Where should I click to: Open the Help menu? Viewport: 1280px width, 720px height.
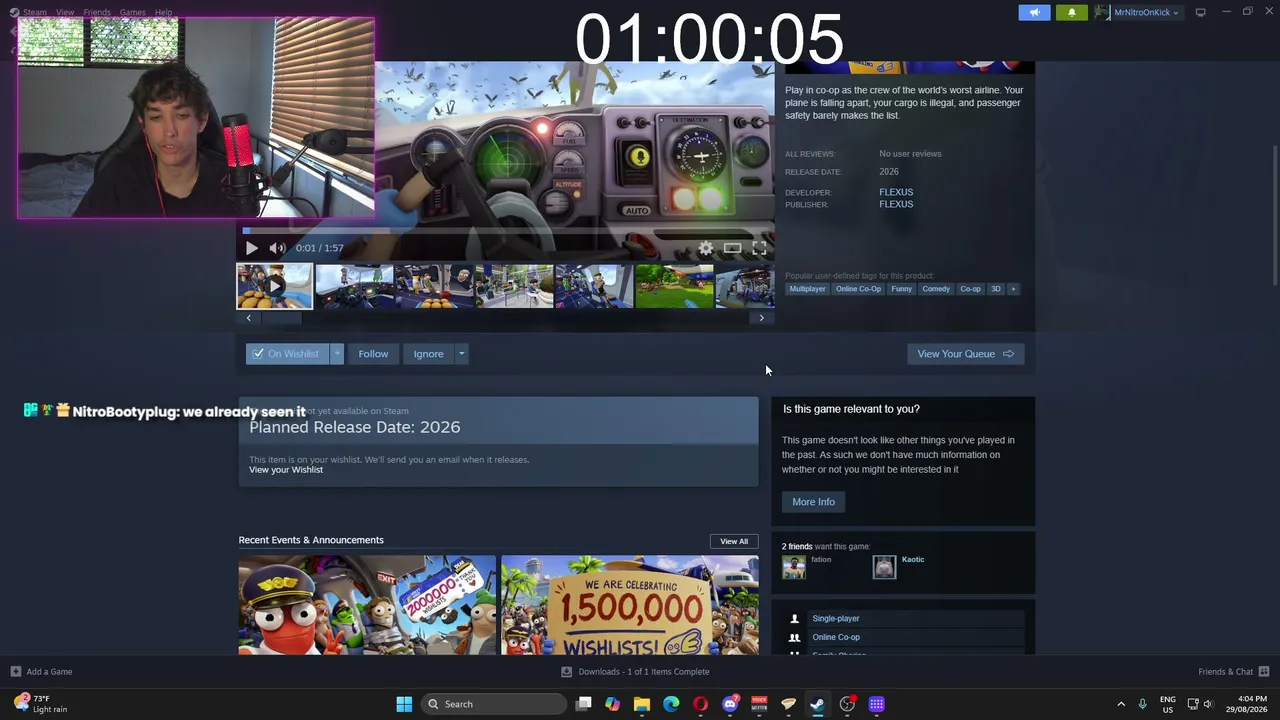click(164, 12)
